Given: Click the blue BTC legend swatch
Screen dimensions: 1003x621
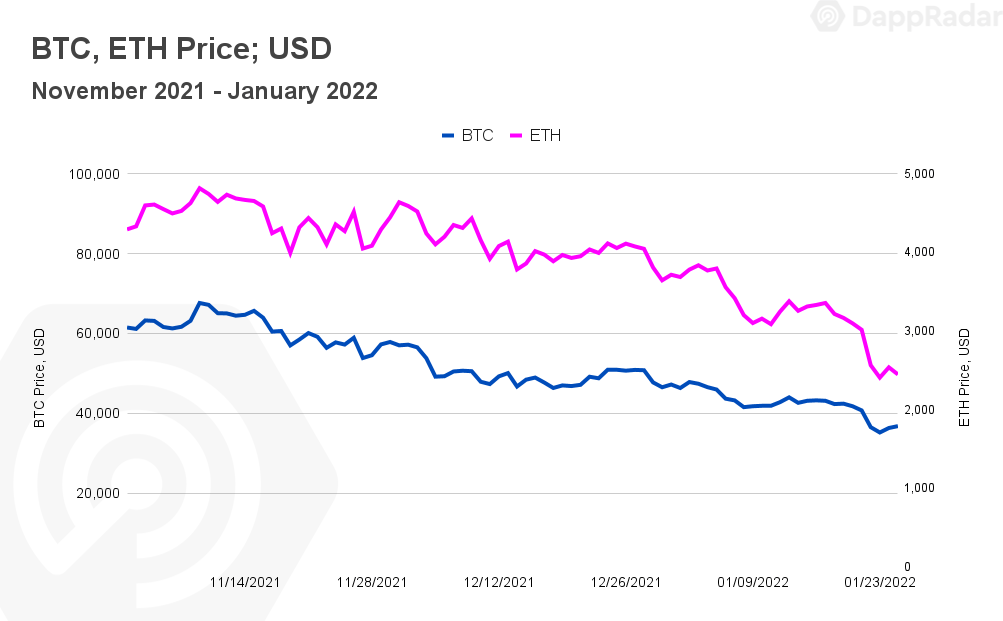Looking at the screenshot, I should (x=448, y=136).
